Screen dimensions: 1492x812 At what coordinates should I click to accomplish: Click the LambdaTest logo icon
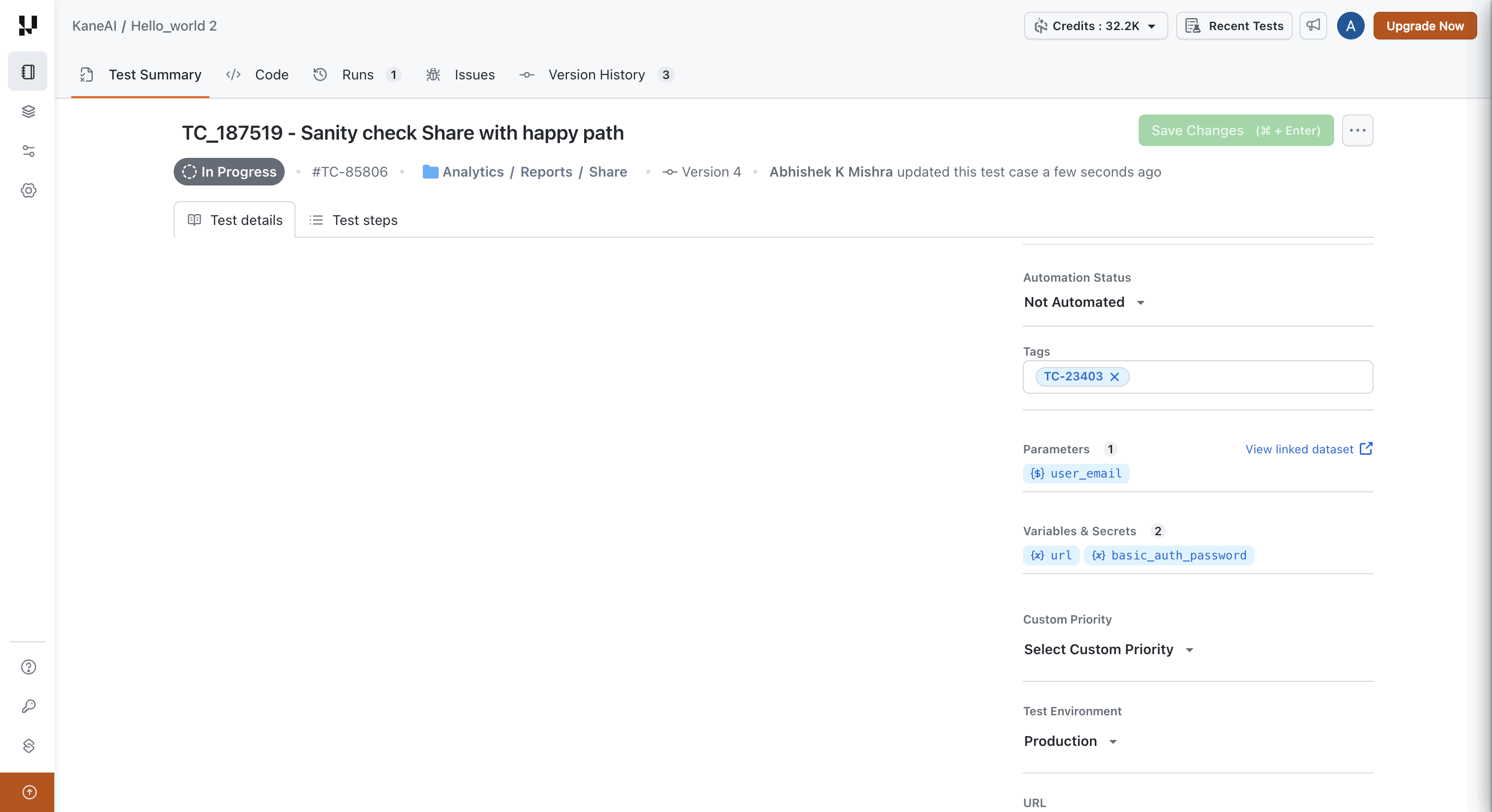coord(27,26)
